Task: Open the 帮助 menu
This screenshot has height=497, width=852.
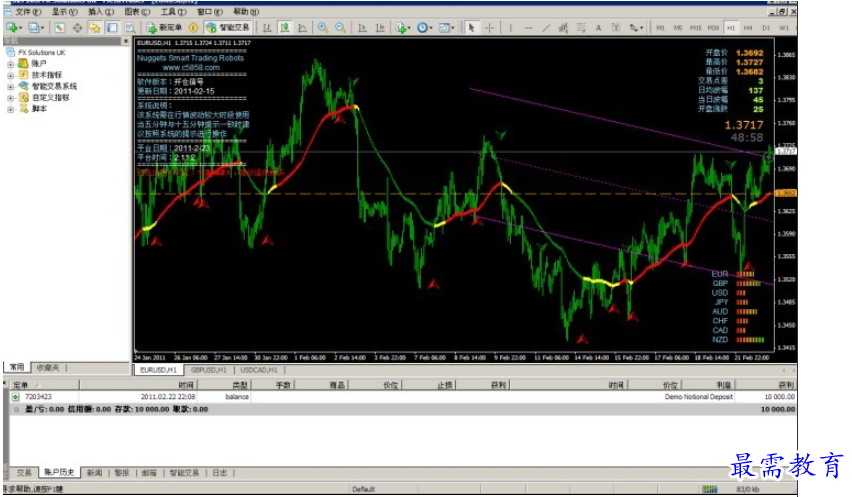Action: [x=246, y=11]
